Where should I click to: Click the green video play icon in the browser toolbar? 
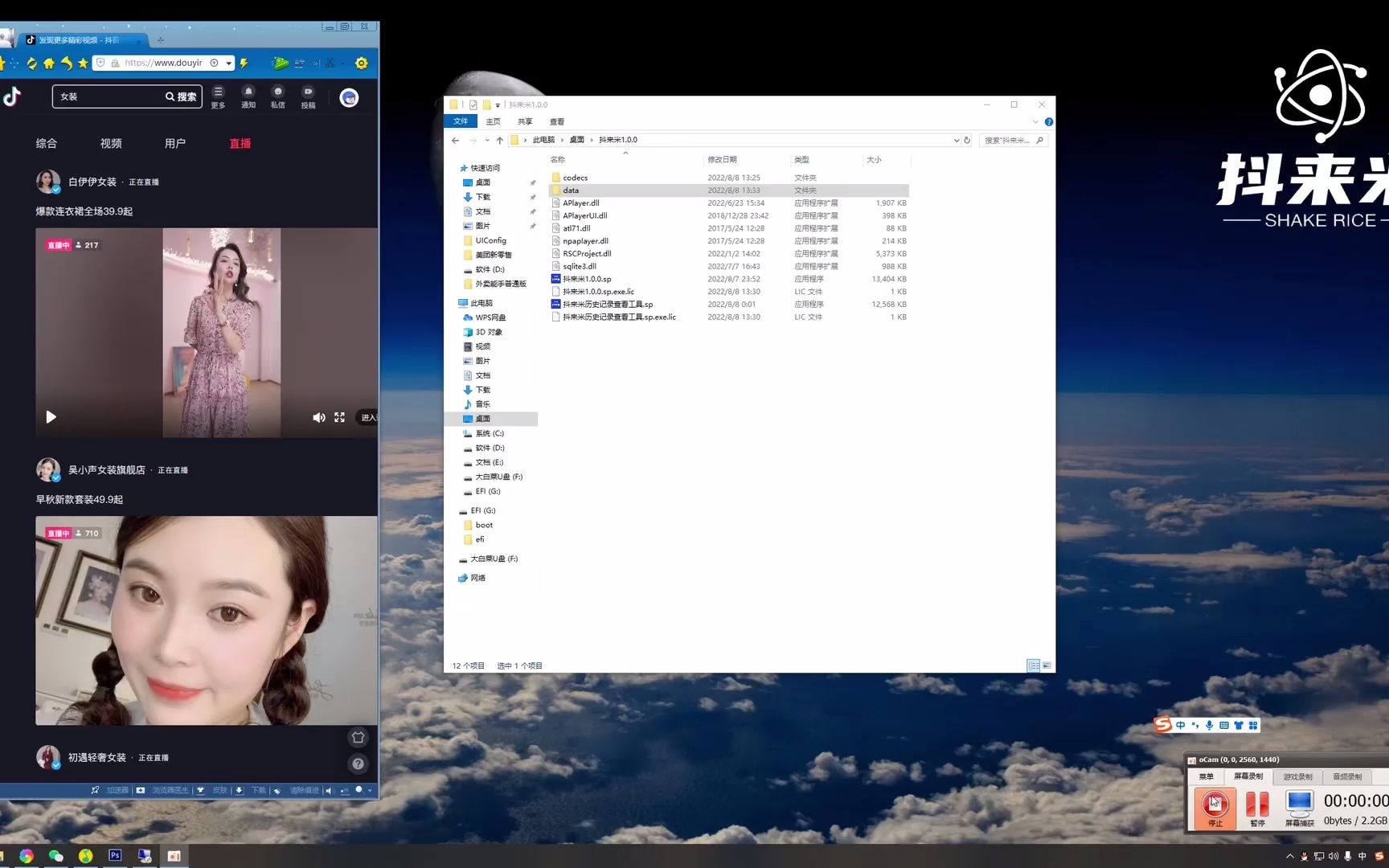pyautogui.click(x=280, y=63)
